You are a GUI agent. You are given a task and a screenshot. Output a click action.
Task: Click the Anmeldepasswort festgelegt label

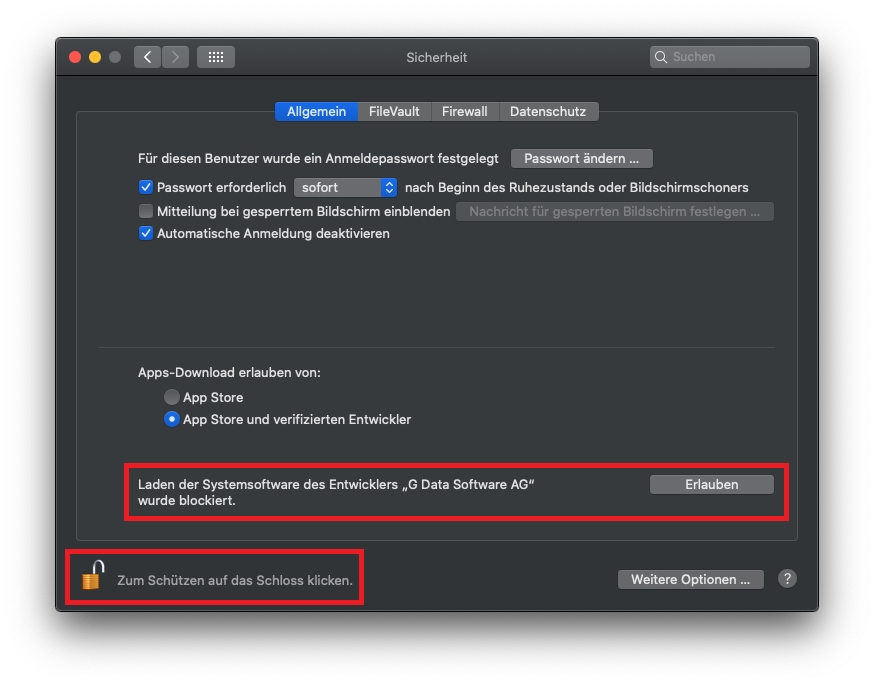tap(318, 158)
